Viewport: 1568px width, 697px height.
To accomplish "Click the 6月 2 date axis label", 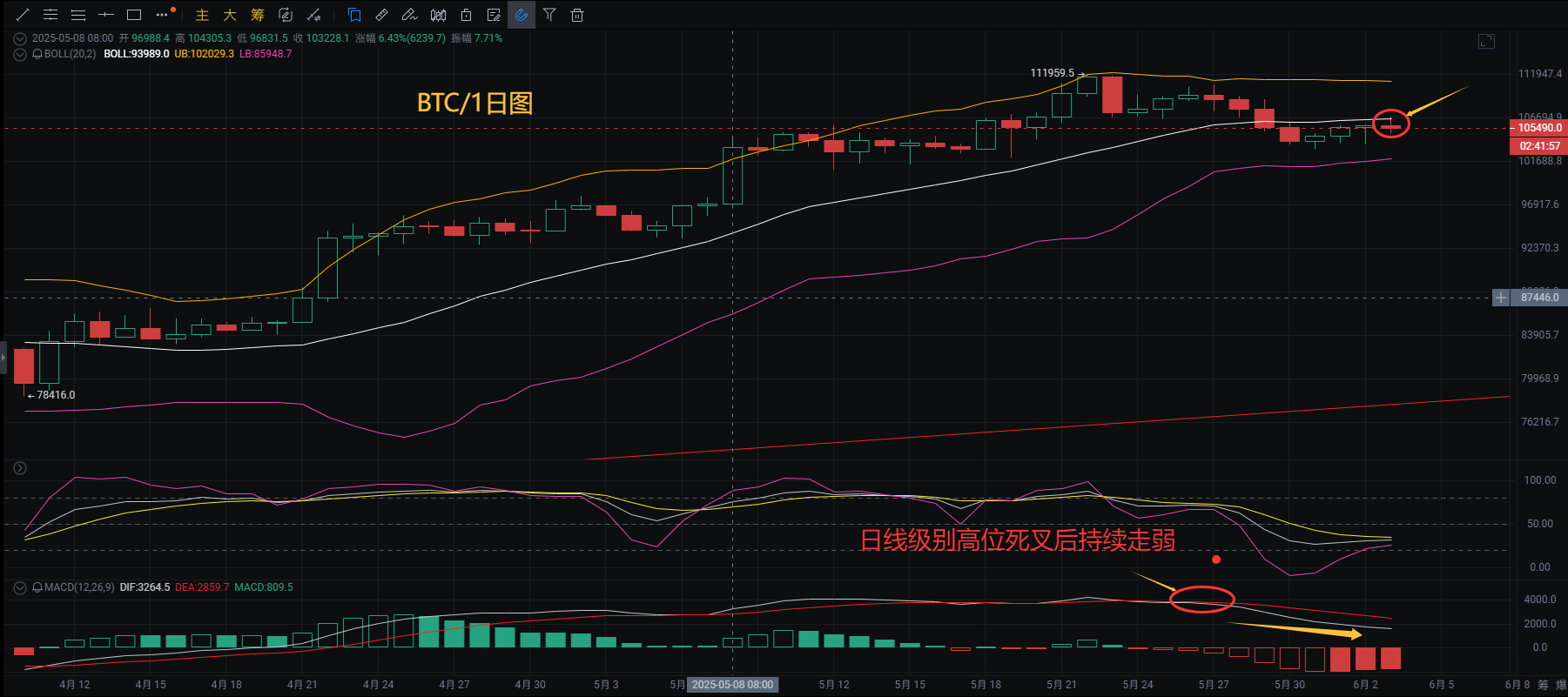I will (1365, 685).
